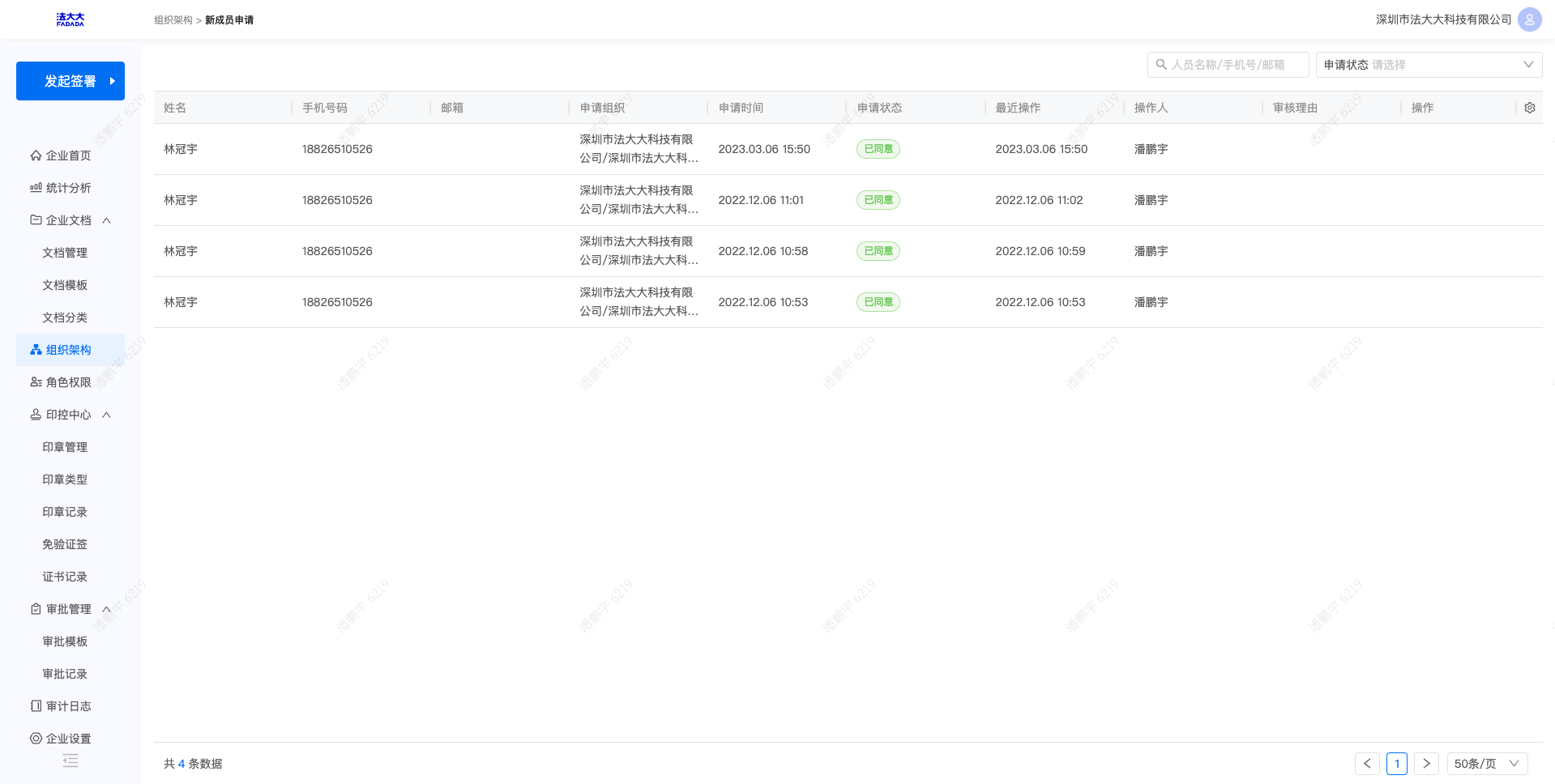Image resolution: width=1555 pixels, height=784 pixels.
Task: Click the 申请状态 column header
Action: tap(879, 108)
